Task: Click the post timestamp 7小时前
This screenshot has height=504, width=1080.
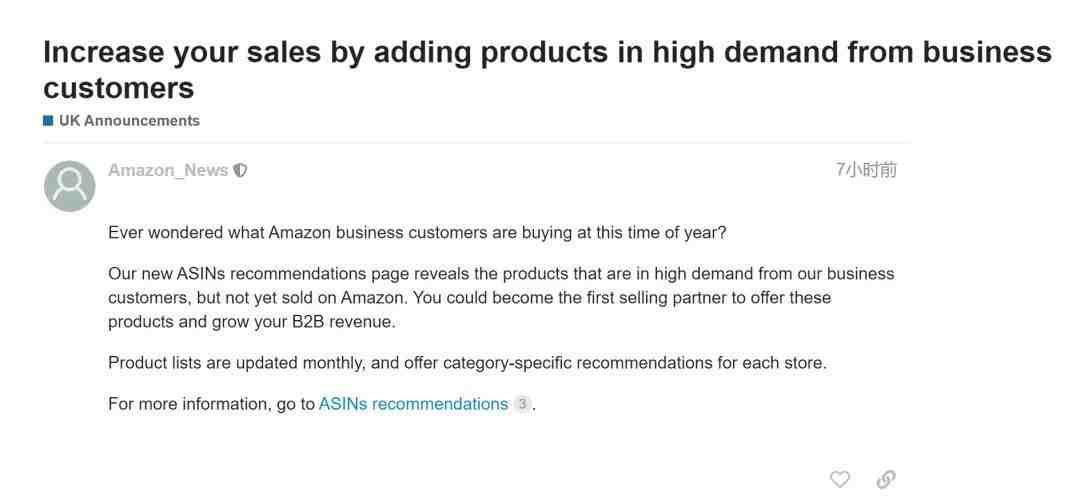Action: point(866,169)
